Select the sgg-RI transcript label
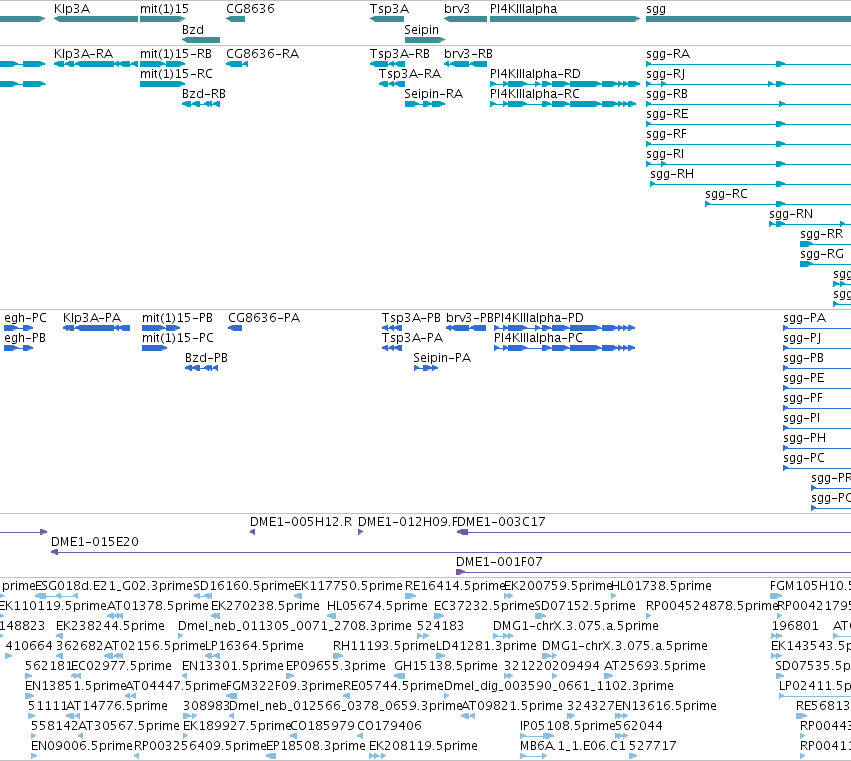Image resolution: width=851 pixels, height=761 pixels. click(665, 154)
